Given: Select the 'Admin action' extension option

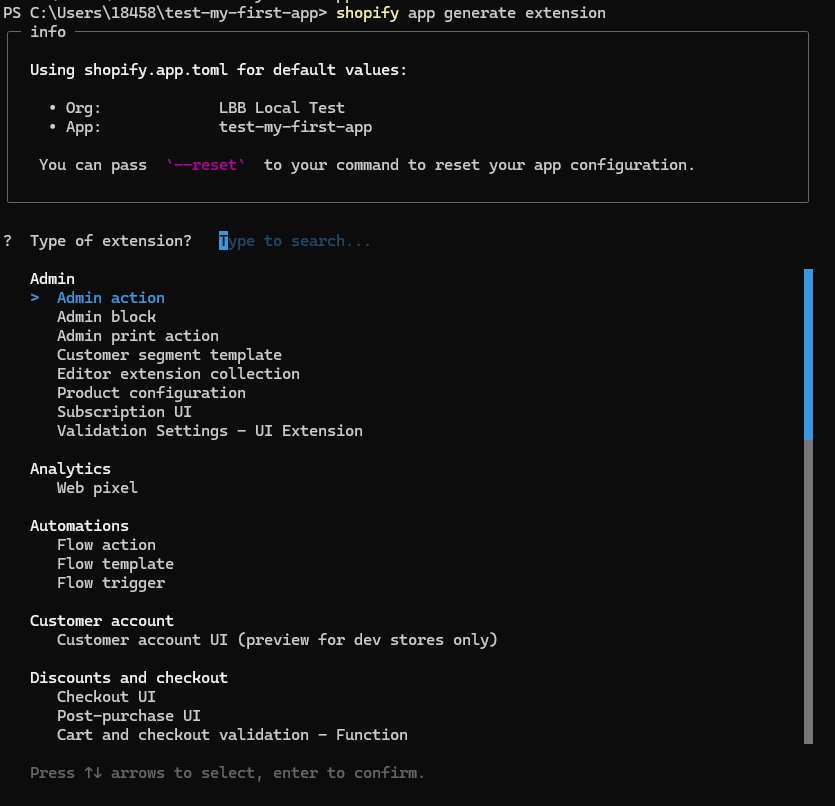Looking at the screenshot, I should click(111, 298).
